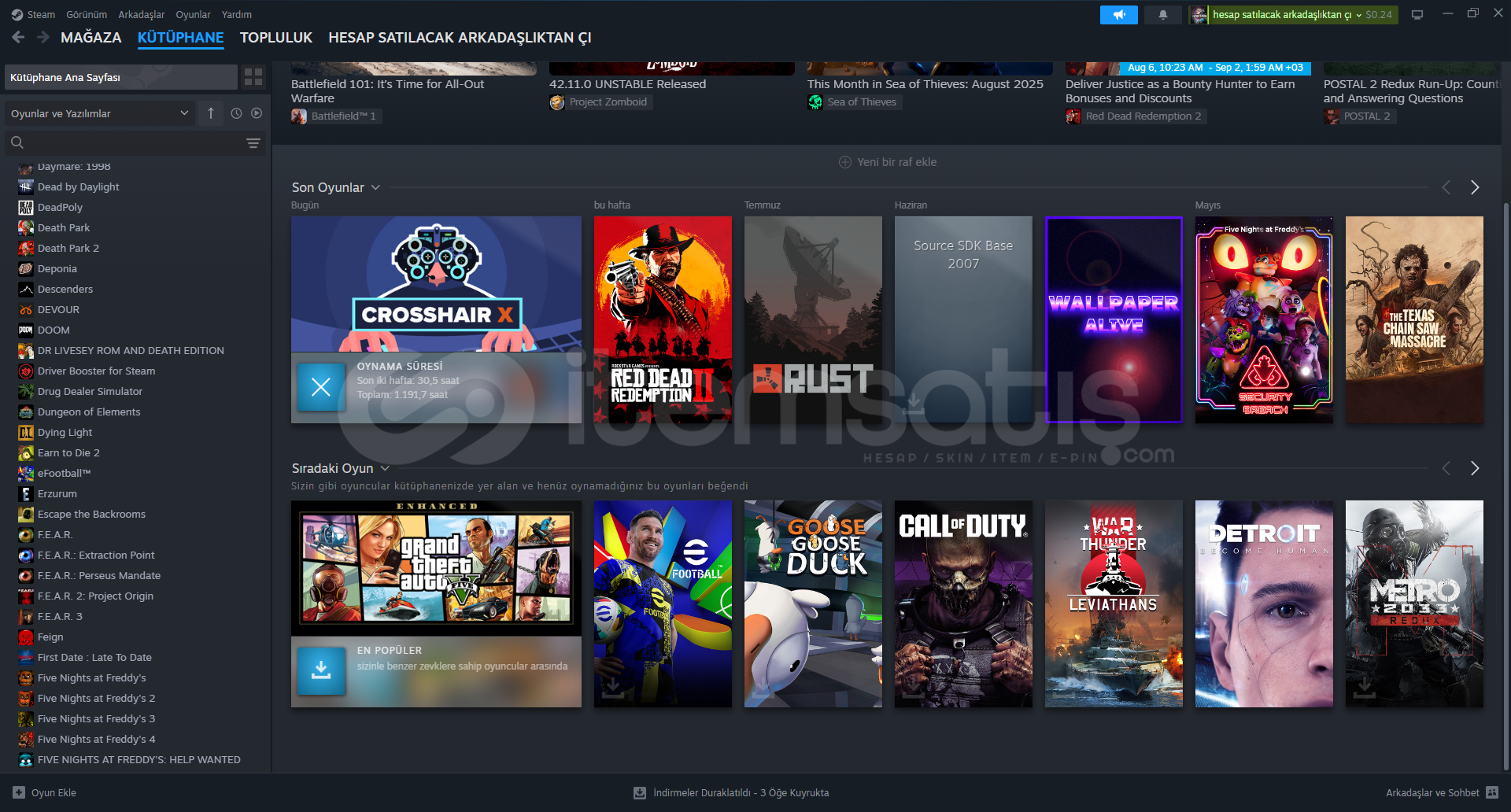Screen dimensions: 1511x812
Task: Select Red Dead Redemption II cover
Action: pos(663,319)
